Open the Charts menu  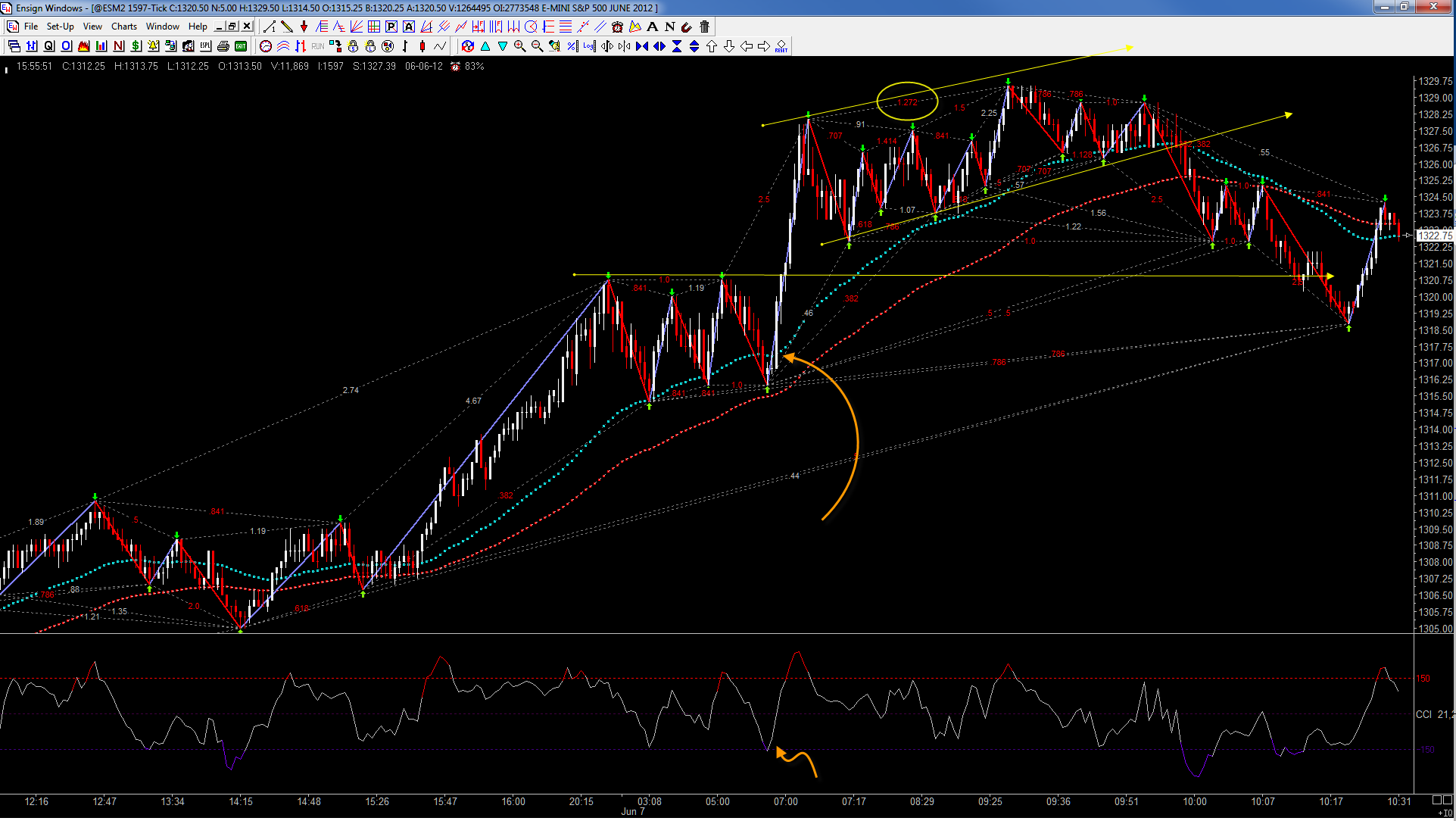click(x=124, y=27)
